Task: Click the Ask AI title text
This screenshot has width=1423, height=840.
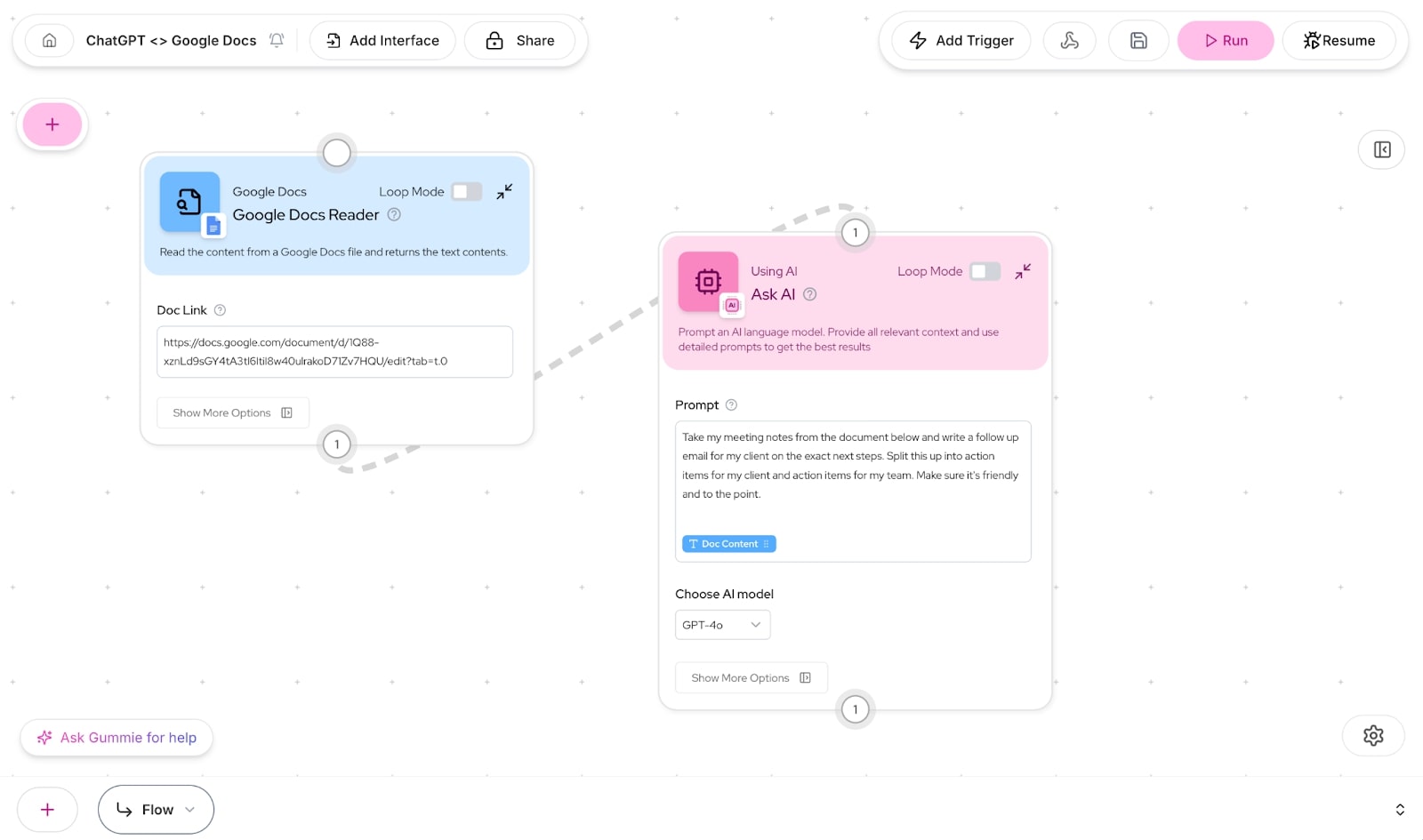Action: [x=773, y=294]
